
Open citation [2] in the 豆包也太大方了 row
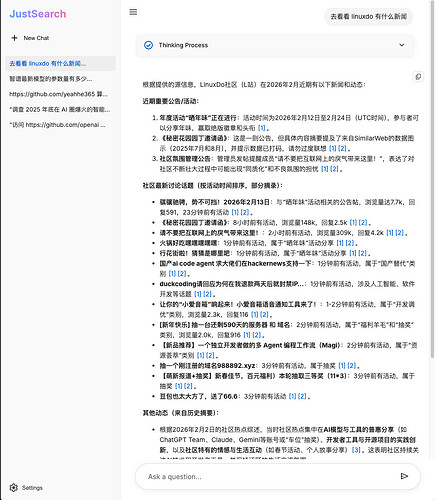302,396
